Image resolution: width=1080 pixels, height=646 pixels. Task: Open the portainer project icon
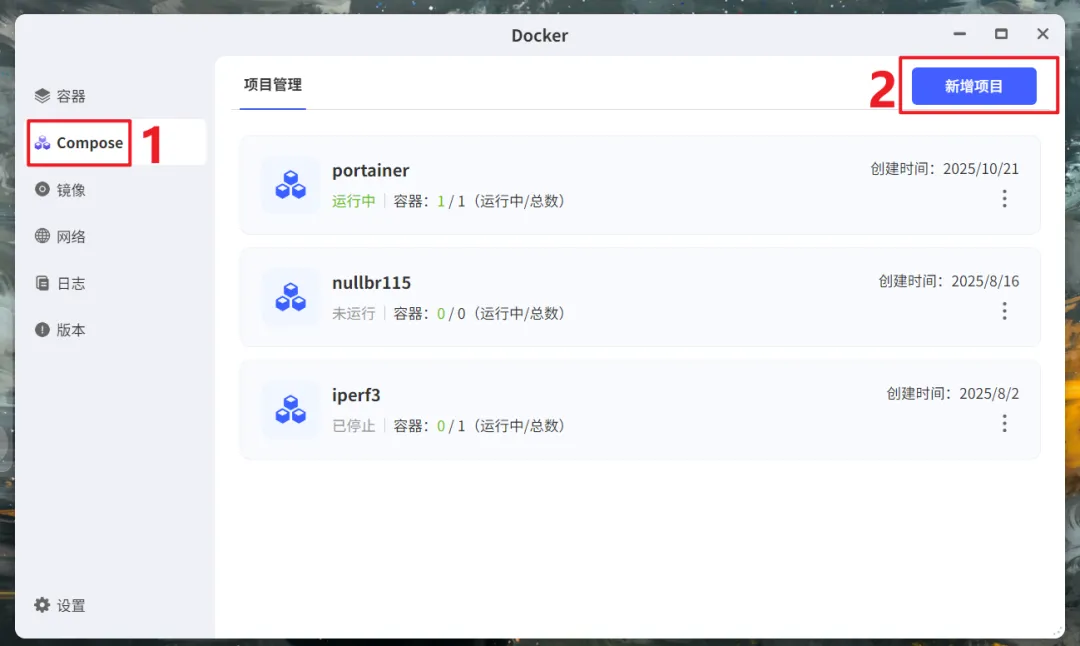291,185
